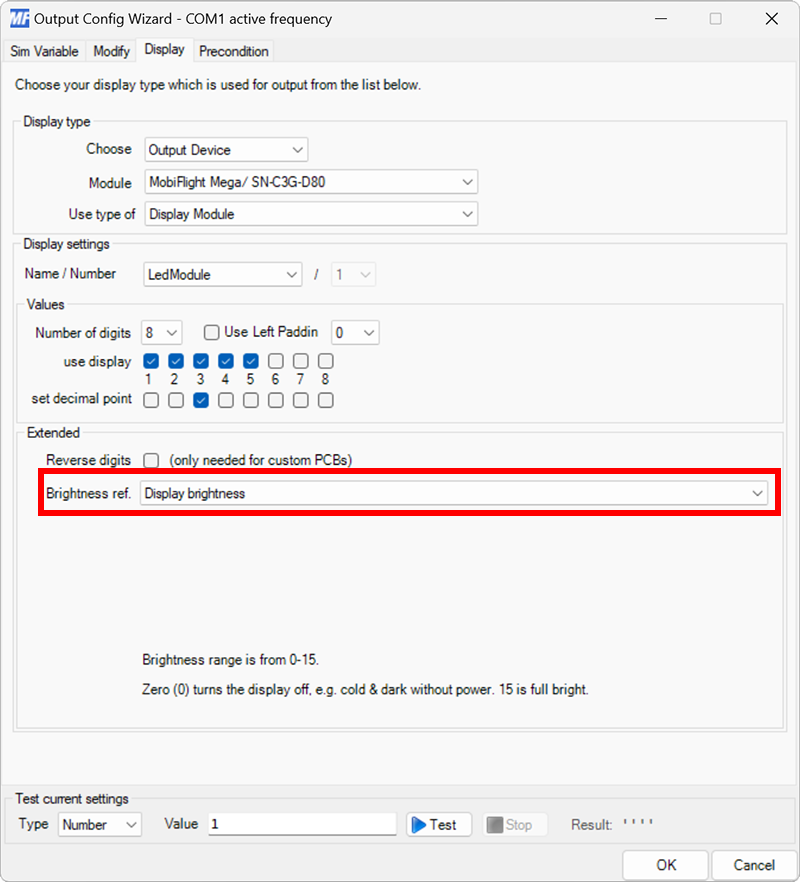Uncheck use display digit 1

pos(151,361)
